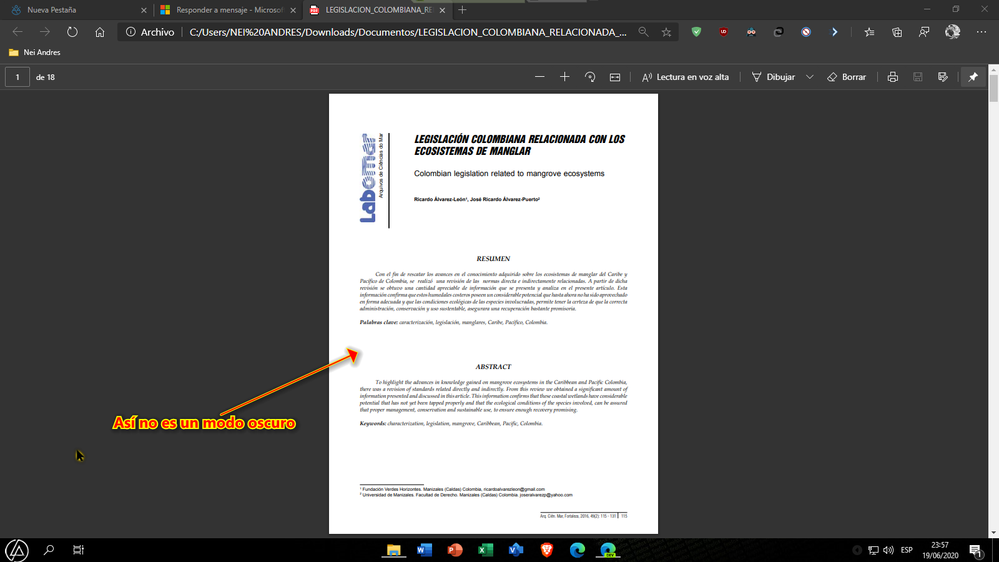Open the address bar zoom indicator
This screenshot has height=562, width=999.
[643, 32]
